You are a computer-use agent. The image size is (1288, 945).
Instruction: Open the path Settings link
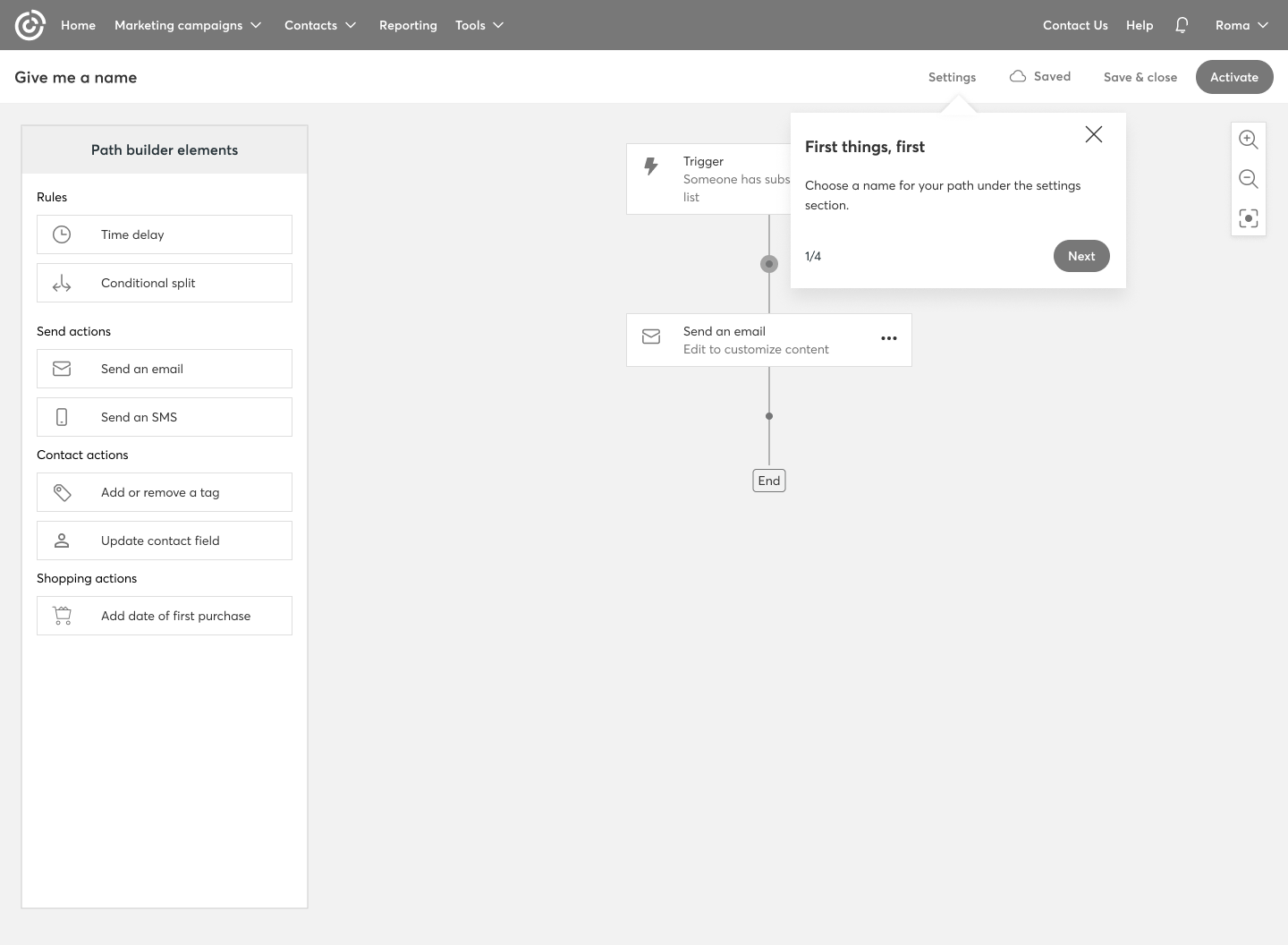[x=952, y=77]
